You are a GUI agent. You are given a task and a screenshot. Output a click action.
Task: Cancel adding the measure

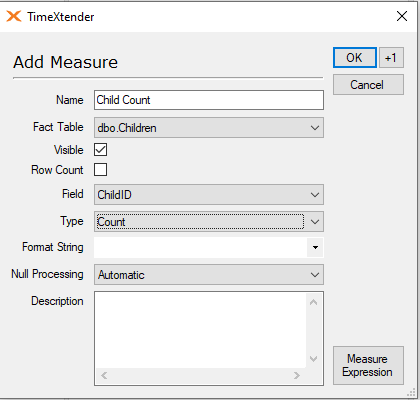(x=368, y=85)
